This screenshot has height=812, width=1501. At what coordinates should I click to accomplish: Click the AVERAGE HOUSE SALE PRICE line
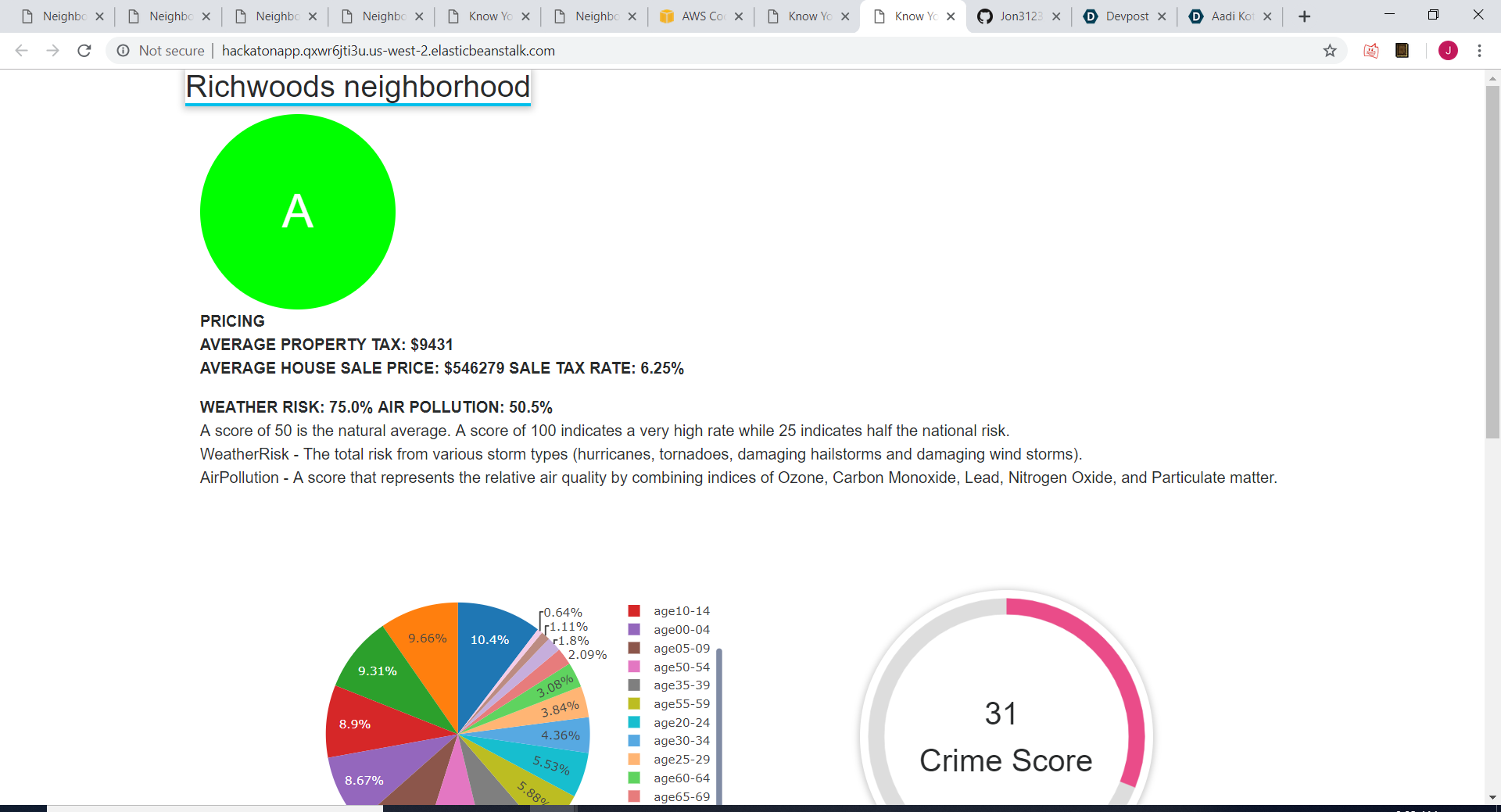[x=442, y=368]
